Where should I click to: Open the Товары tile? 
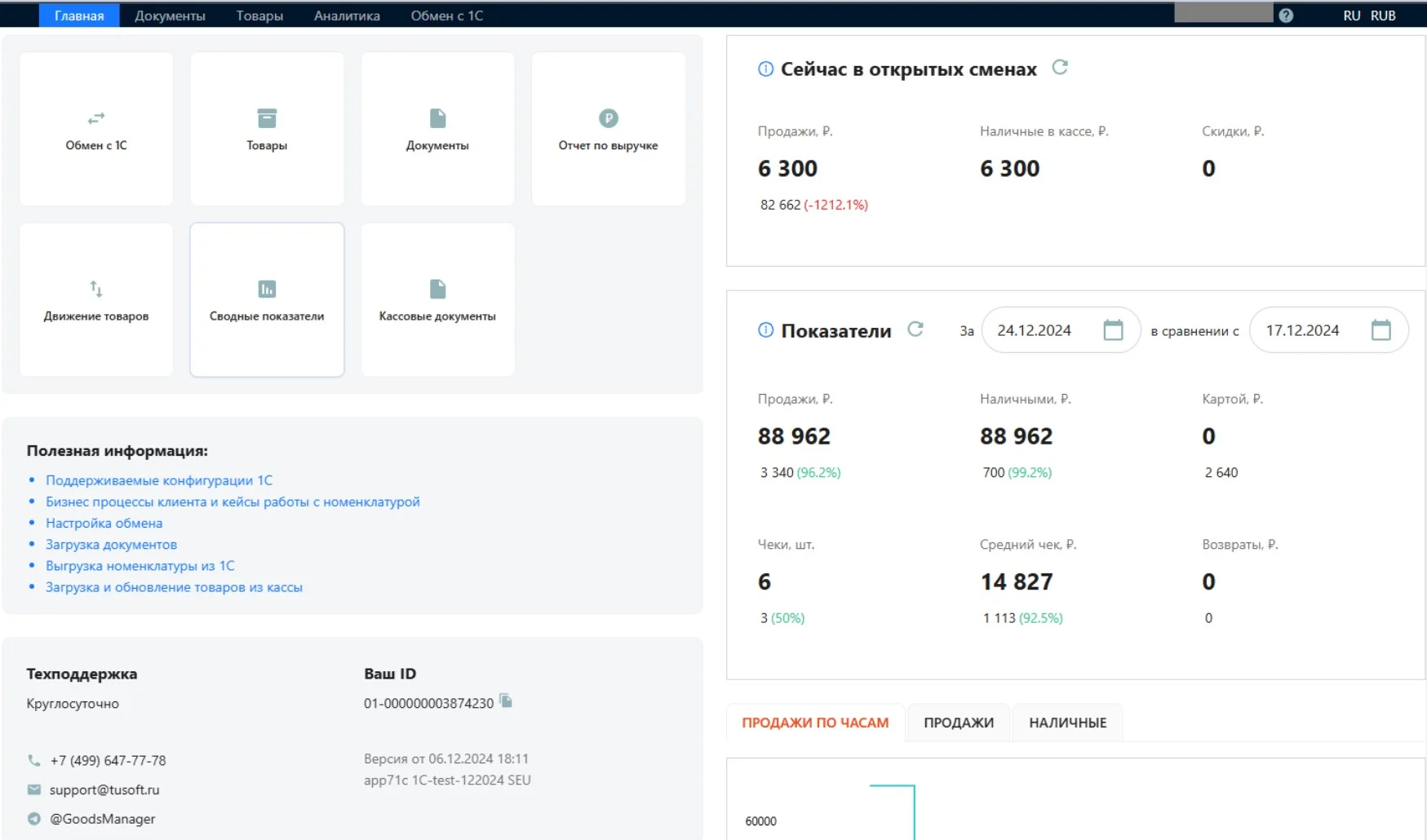point(267,129)
